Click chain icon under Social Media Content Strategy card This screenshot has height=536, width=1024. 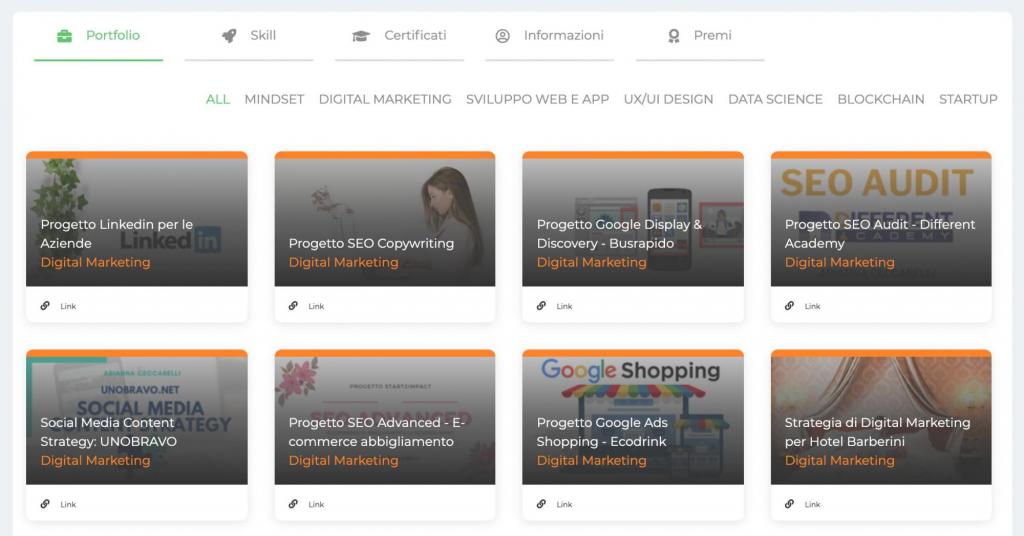pyautogui.click(x=45, y=504)
